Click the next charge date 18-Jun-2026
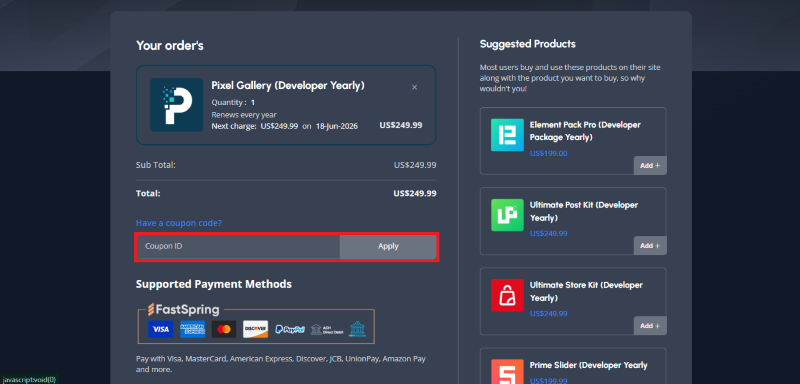Screen dimensions: 800x384 pos(336,126)
